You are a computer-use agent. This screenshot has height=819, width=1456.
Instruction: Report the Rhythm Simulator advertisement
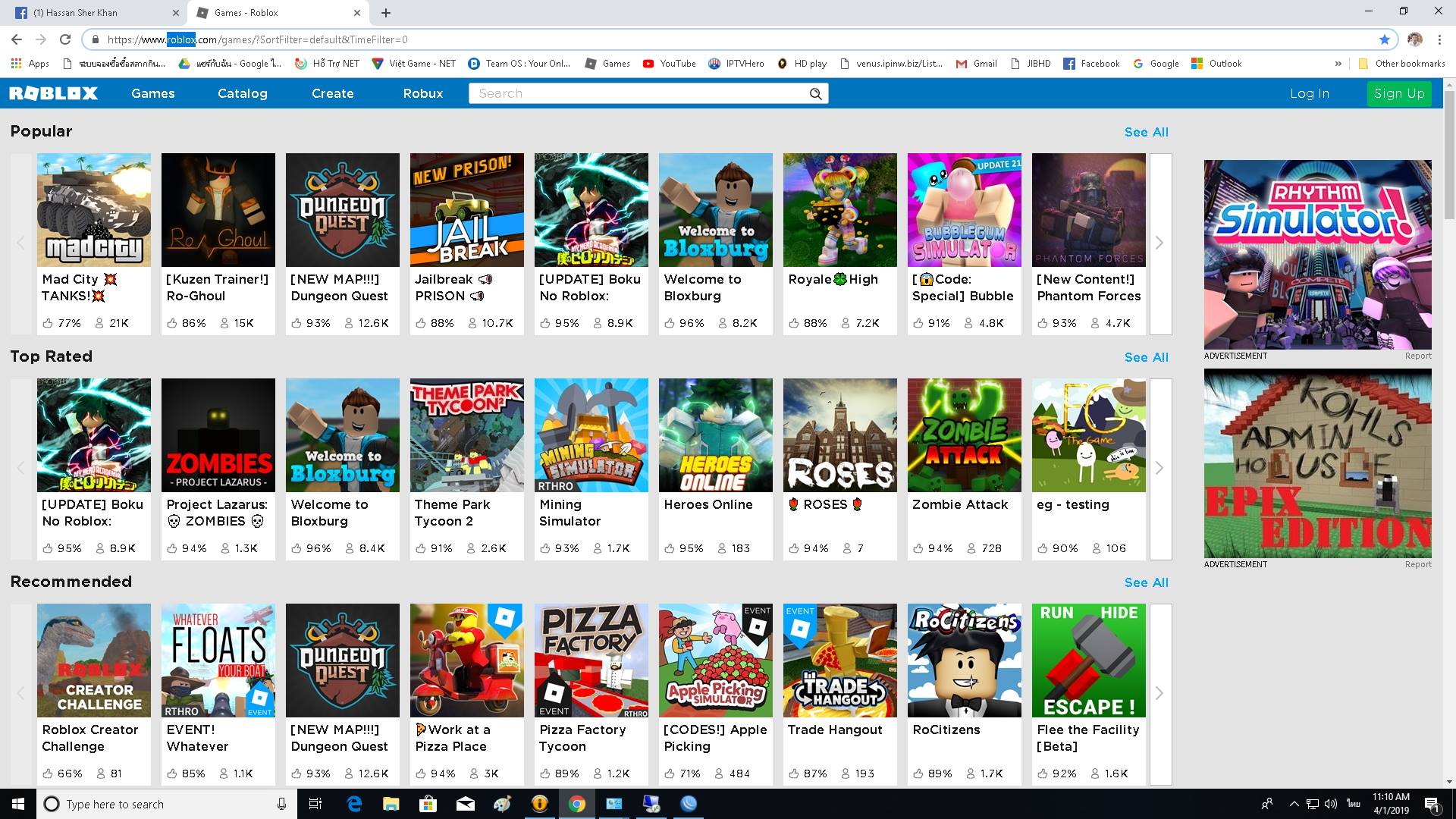pyautogui.click(x=1418, y=356)
